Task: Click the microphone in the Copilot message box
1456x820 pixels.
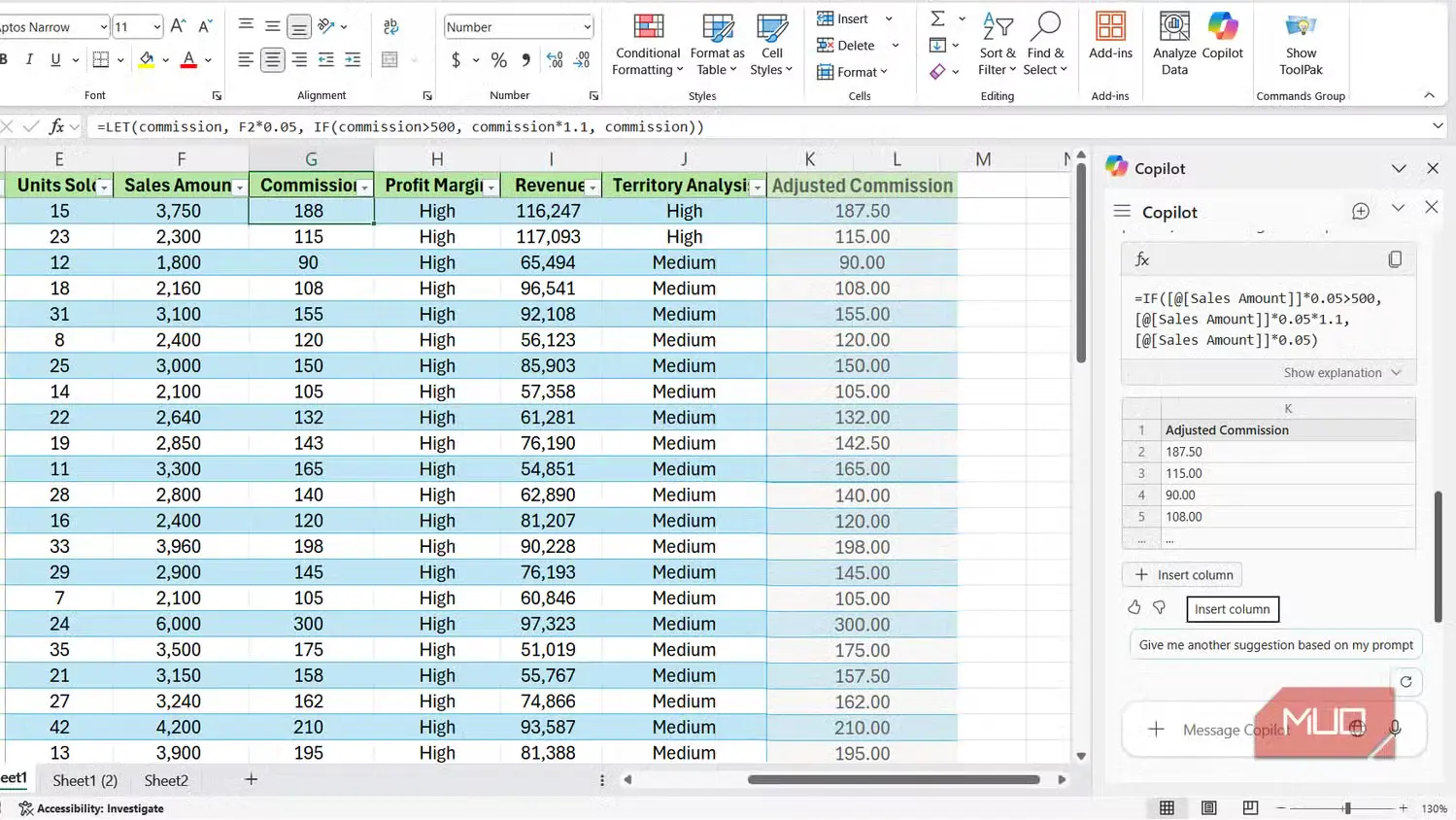Action: point(1395,729)
